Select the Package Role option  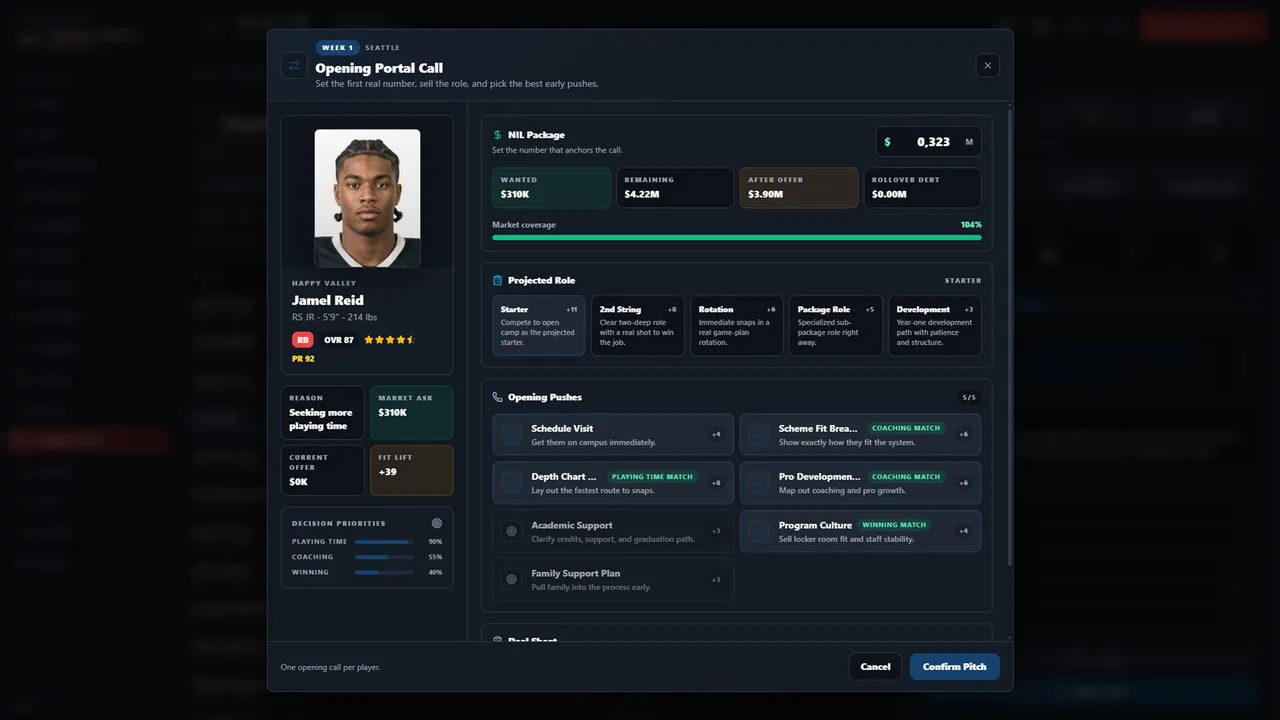[836, 326]
